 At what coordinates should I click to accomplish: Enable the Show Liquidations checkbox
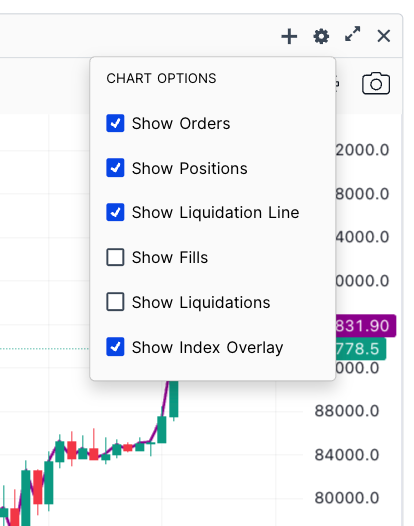pos(115,302)
